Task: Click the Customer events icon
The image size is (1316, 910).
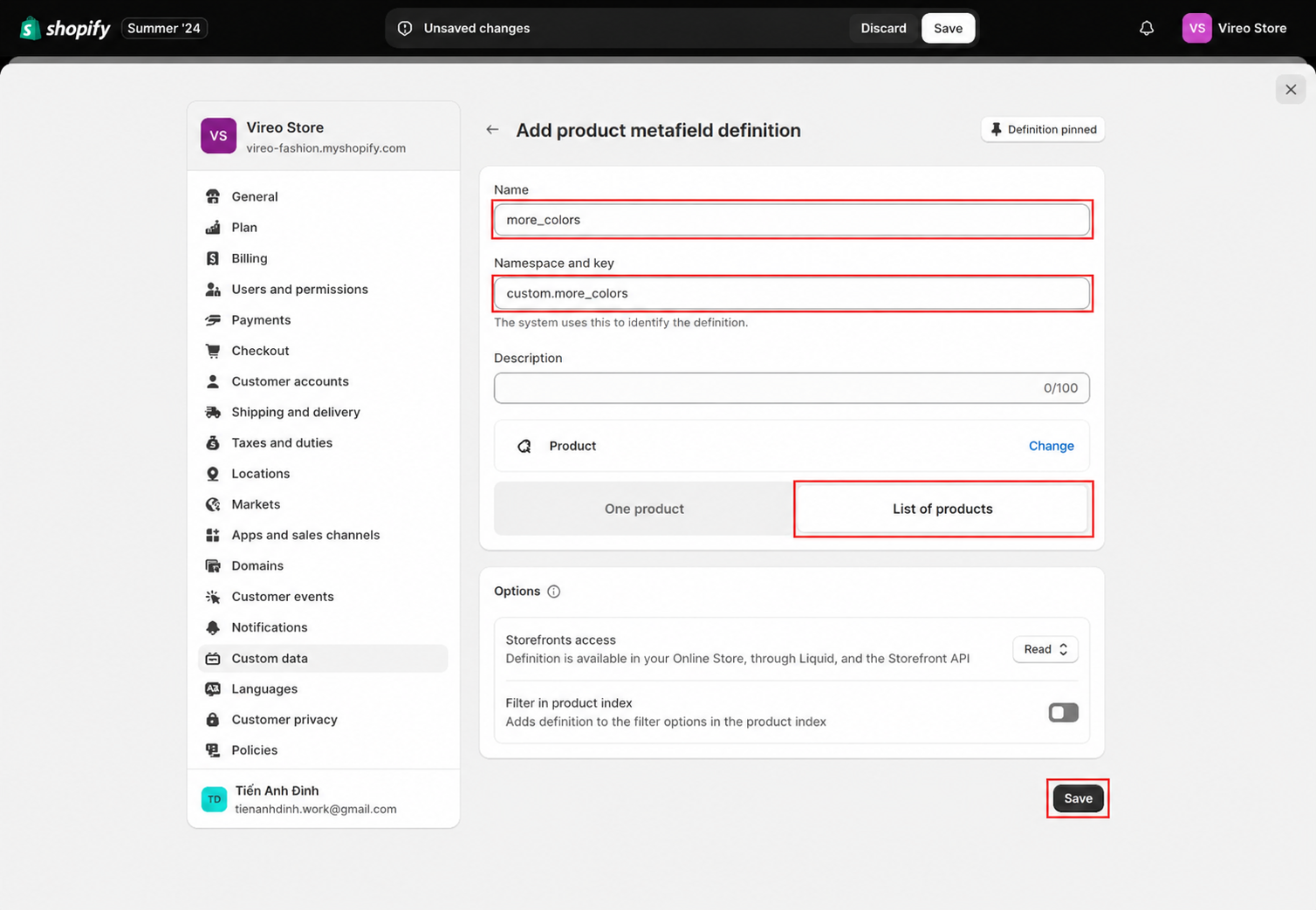Action: (213, 596)
